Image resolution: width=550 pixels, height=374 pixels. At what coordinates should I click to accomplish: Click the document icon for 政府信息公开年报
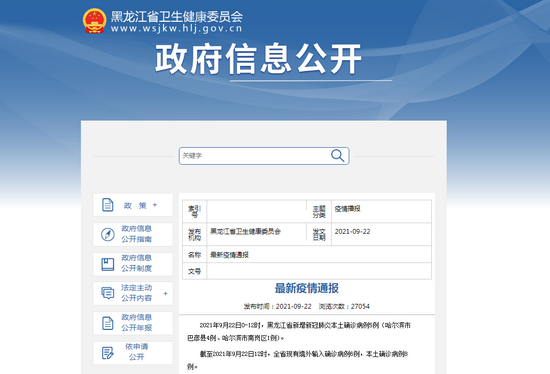pos(108,323)
